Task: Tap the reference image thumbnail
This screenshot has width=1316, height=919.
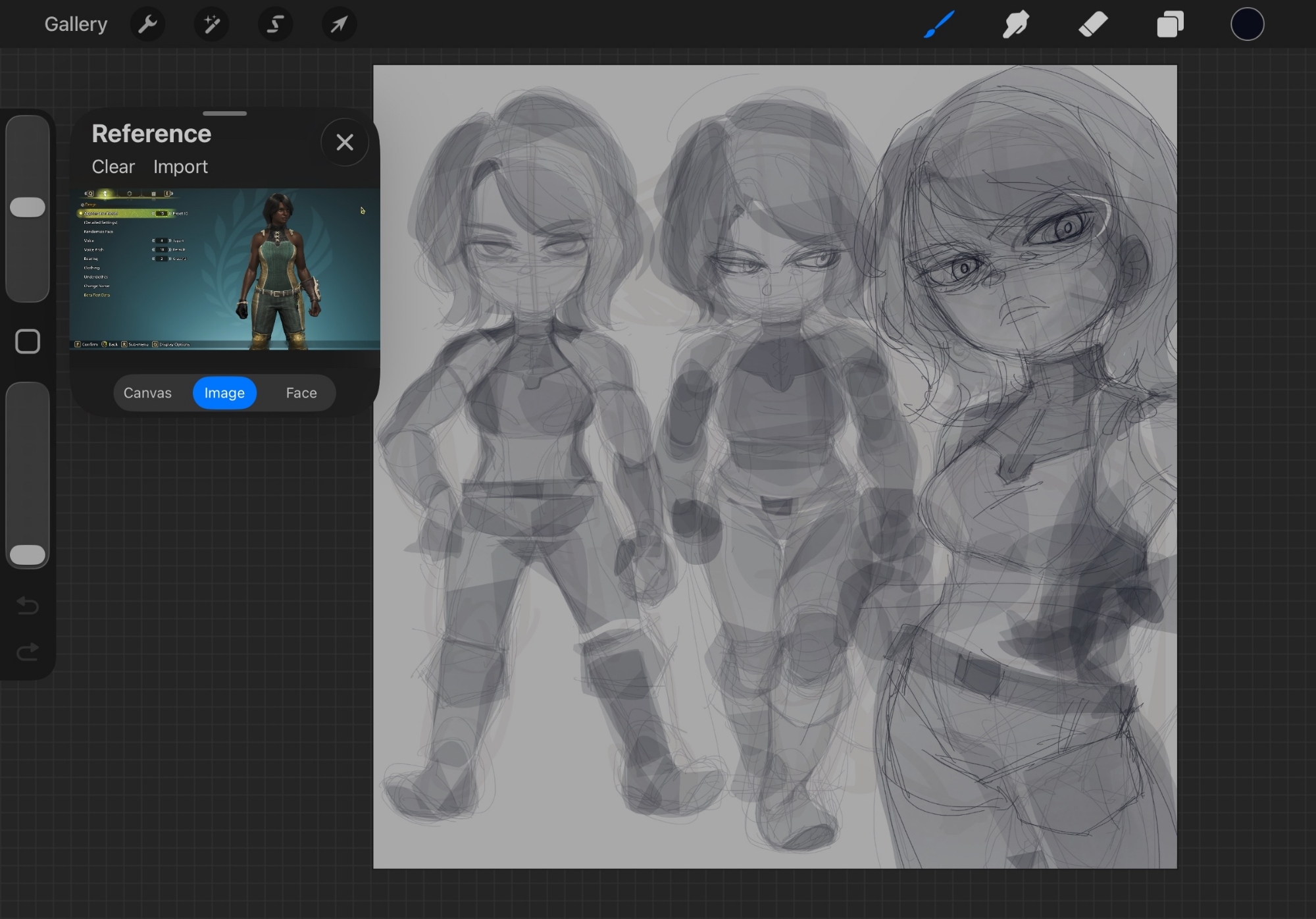Action: click(x=225, y=269)
